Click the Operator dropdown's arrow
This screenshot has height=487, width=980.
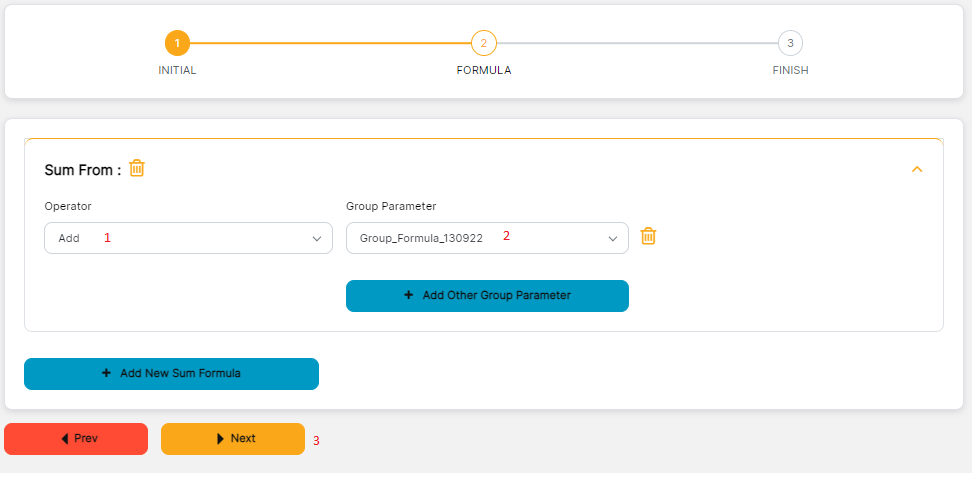point(317,239)
